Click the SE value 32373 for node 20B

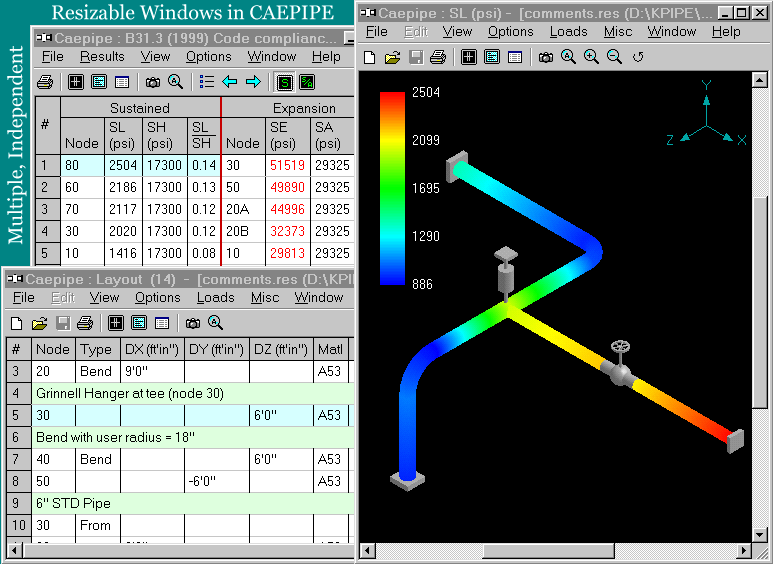click(x=287, y=231)
